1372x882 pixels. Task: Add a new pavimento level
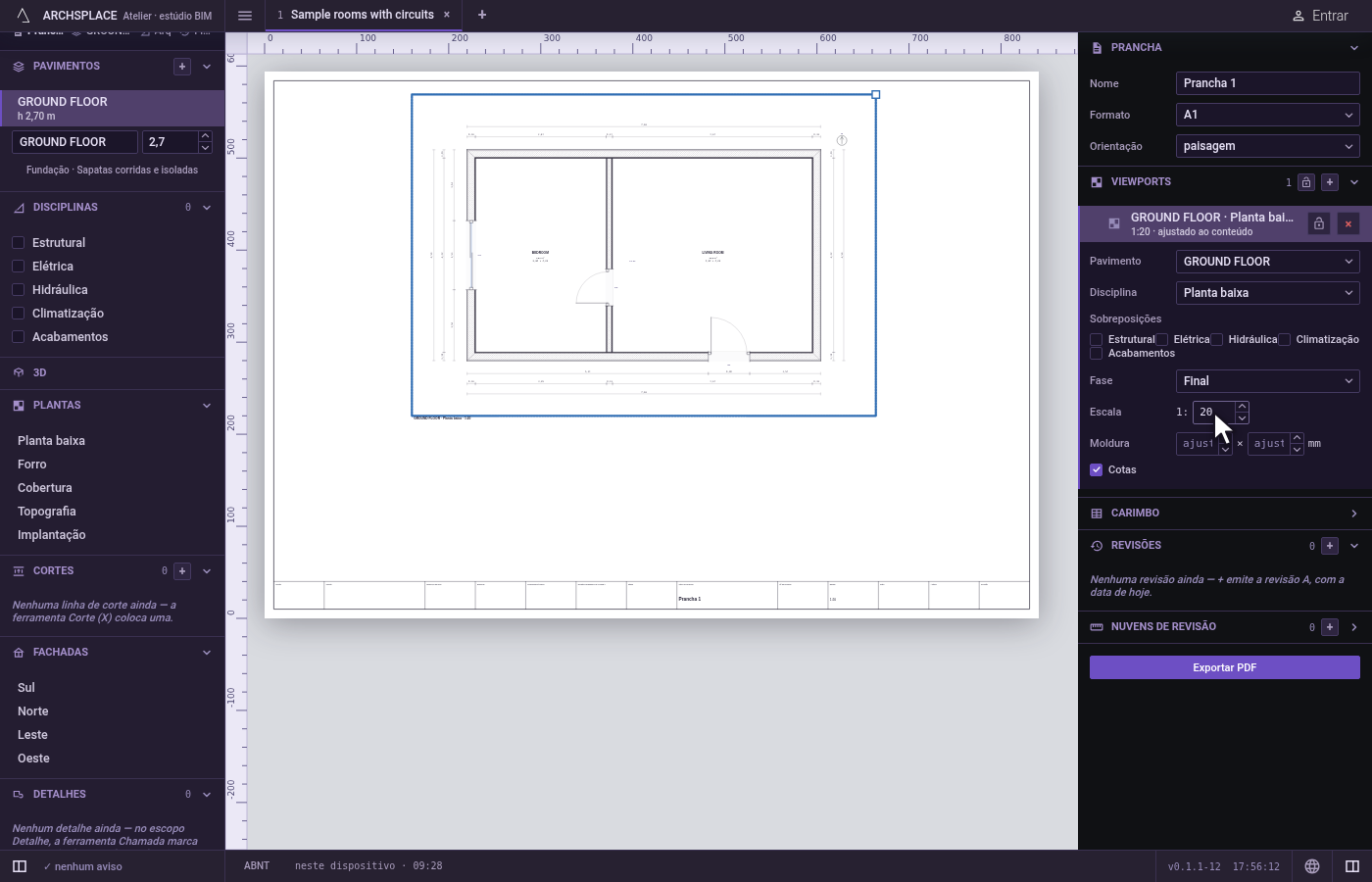click(181, 66)
